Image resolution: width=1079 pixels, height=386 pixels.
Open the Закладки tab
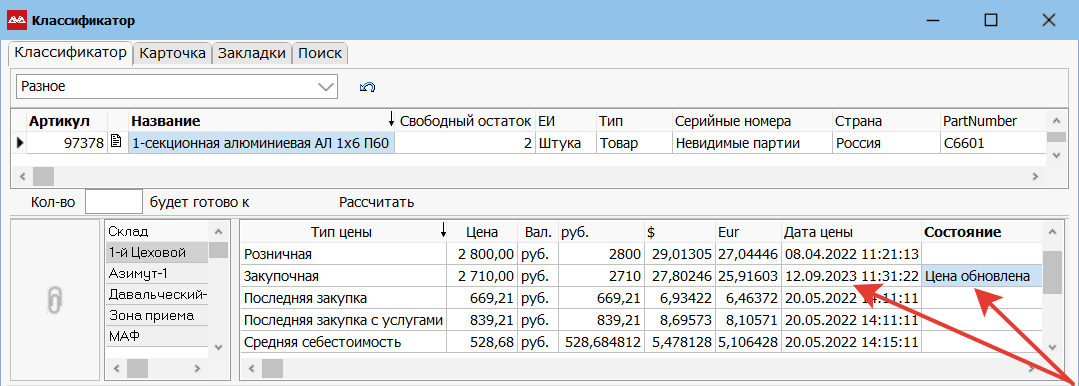[252, 54]
